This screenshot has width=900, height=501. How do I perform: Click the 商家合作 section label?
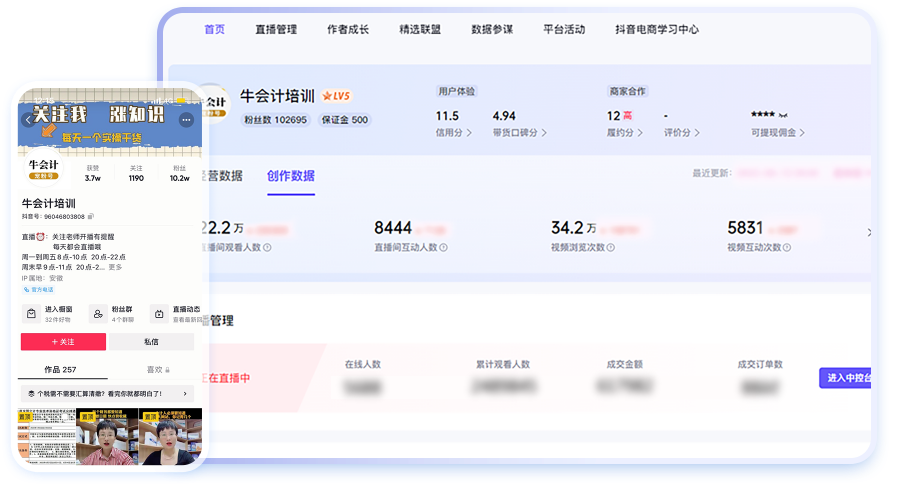pyautogui.click(x=627, y=91)
